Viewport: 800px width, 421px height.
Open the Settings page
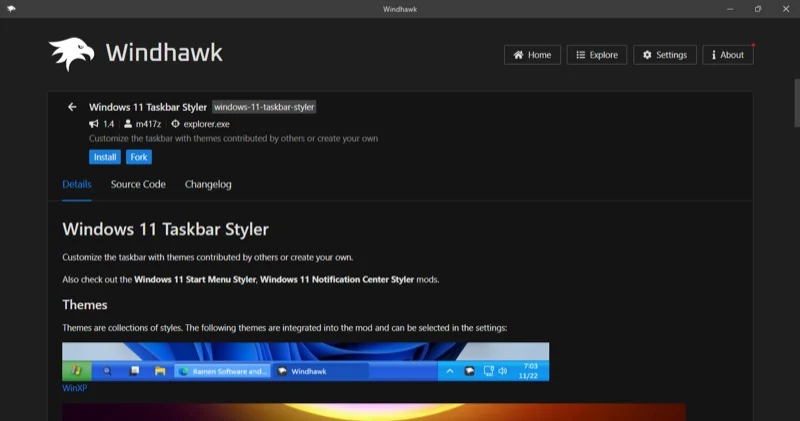point(665,55)
